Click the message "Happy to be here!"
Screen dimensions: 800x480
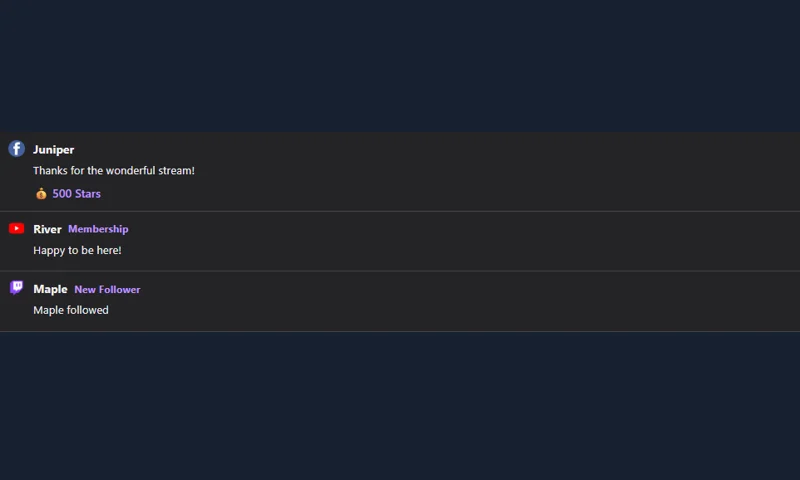point(78,250)
